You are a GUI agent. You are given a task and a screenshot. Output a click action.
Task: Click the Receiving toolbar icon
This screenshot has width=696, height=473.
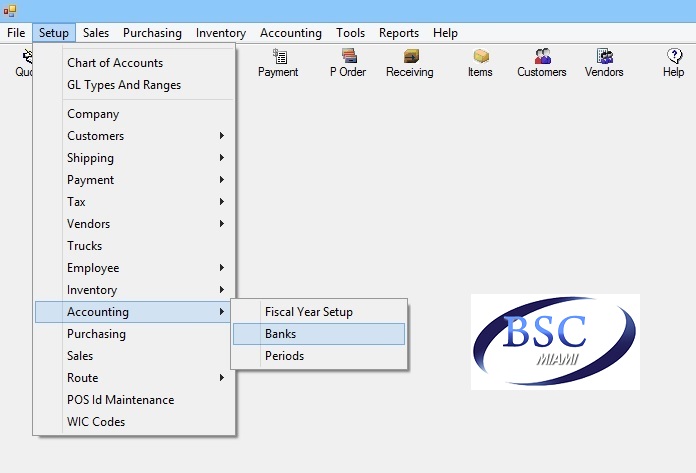410,63
